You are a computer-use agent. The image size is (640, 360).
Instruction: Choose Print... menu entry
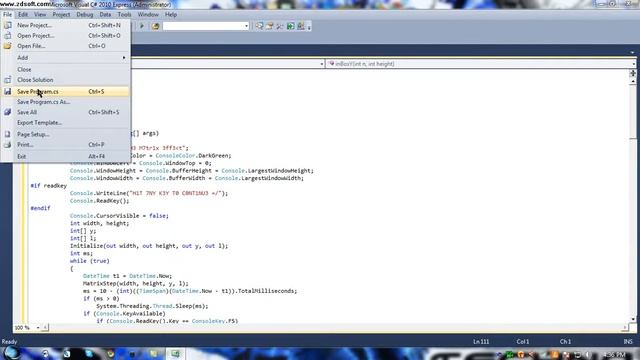click(65, 144)
